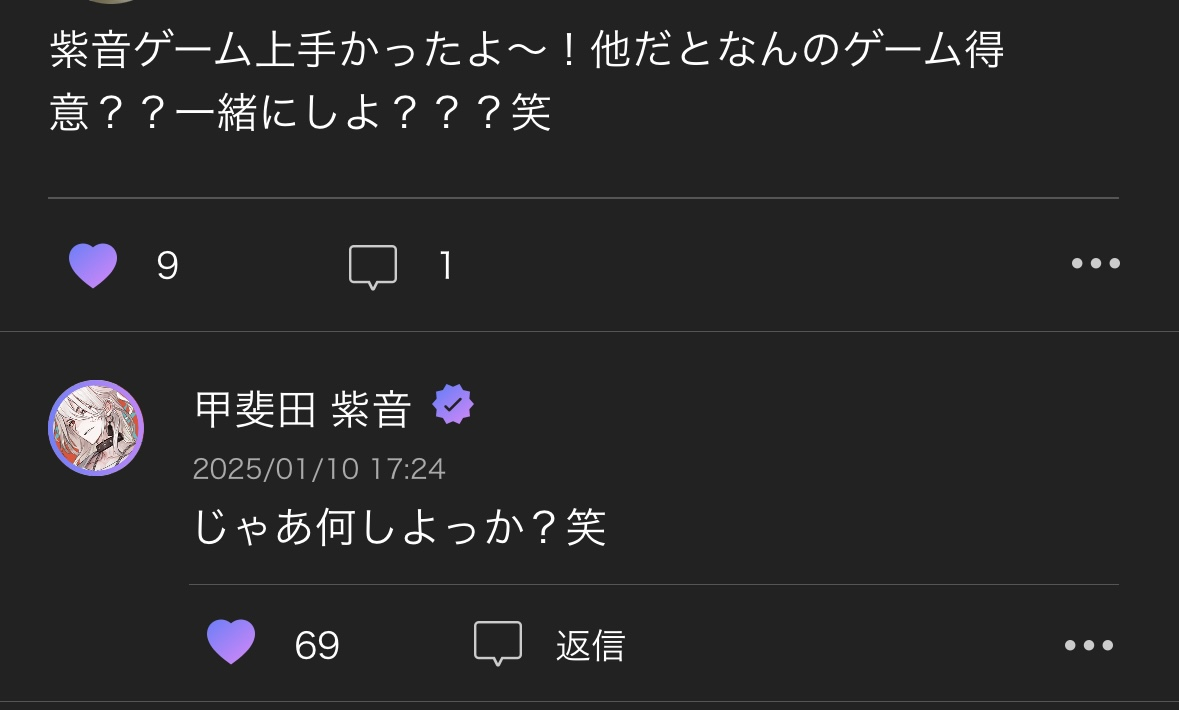Tap the divider line below the top comment text

583,198
